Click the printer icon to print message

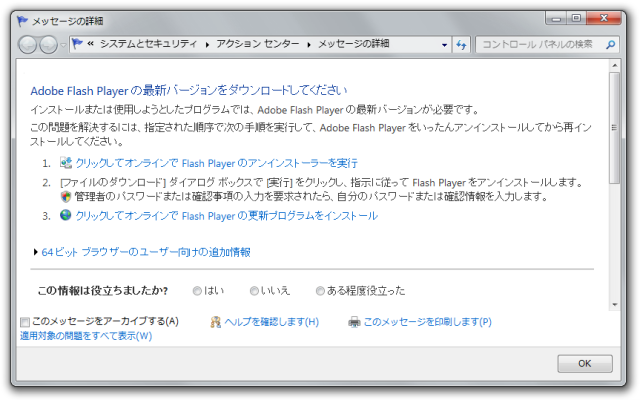coord(354,322)
